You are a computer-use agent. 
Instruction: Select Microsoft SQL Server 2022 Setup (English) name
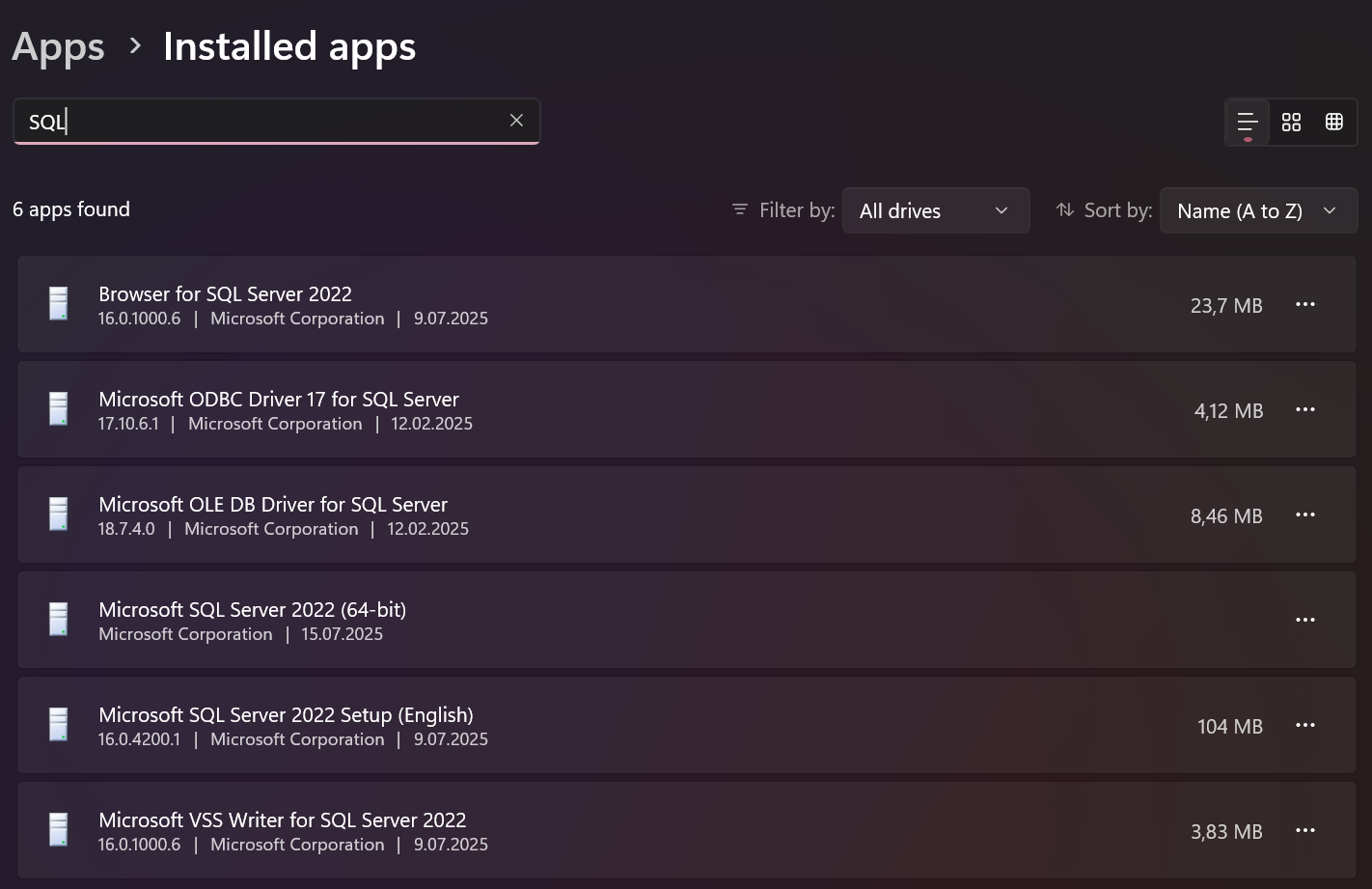pyautogui.click(x=286, y=714)
